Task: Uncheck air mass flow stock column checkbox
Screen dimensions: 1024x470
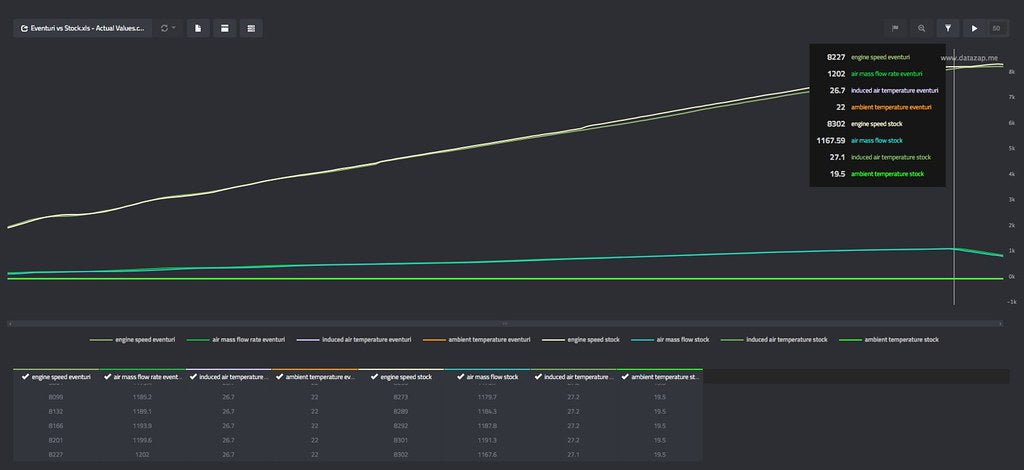Action: tap(460, 378)
